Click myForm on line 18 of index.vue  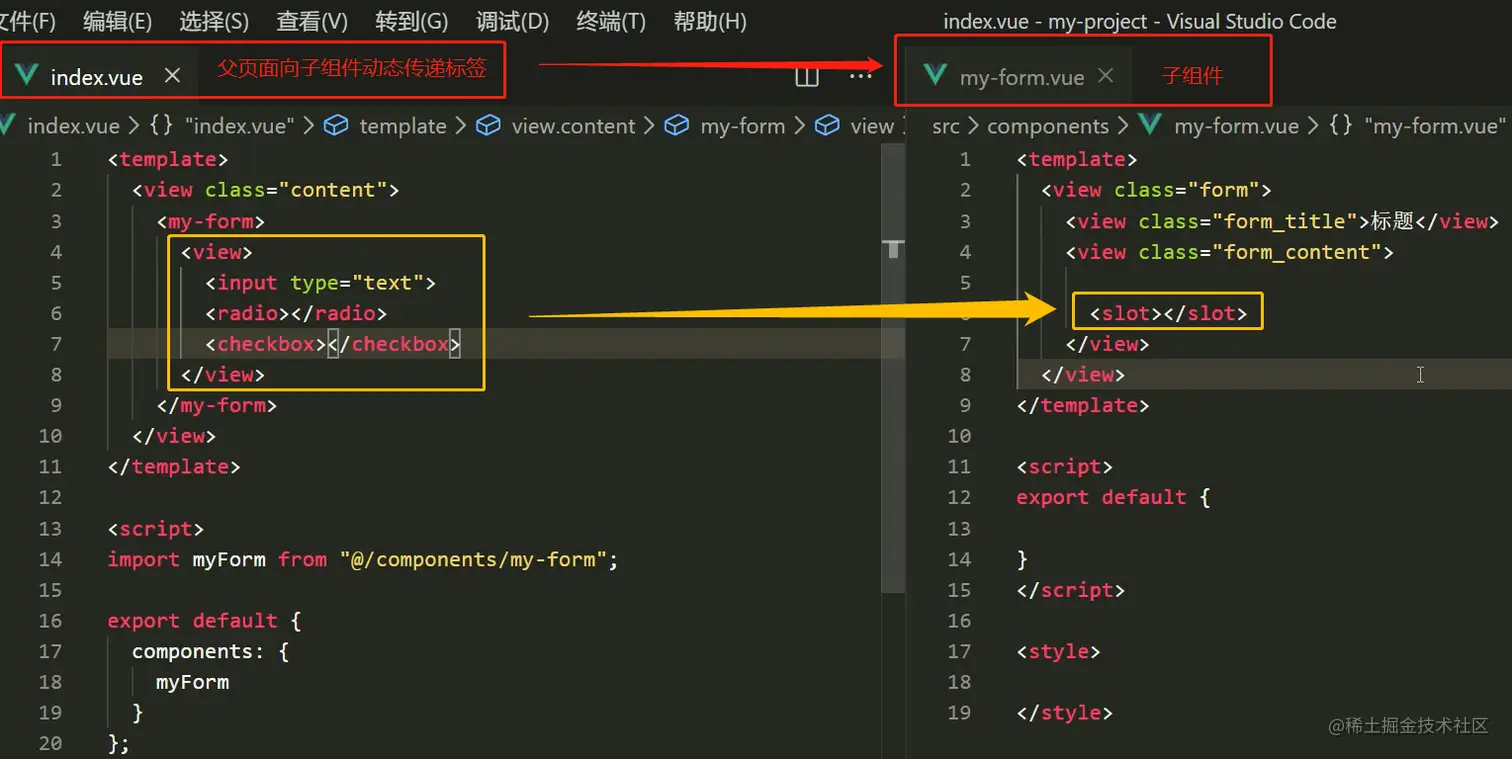click(192, 683)
